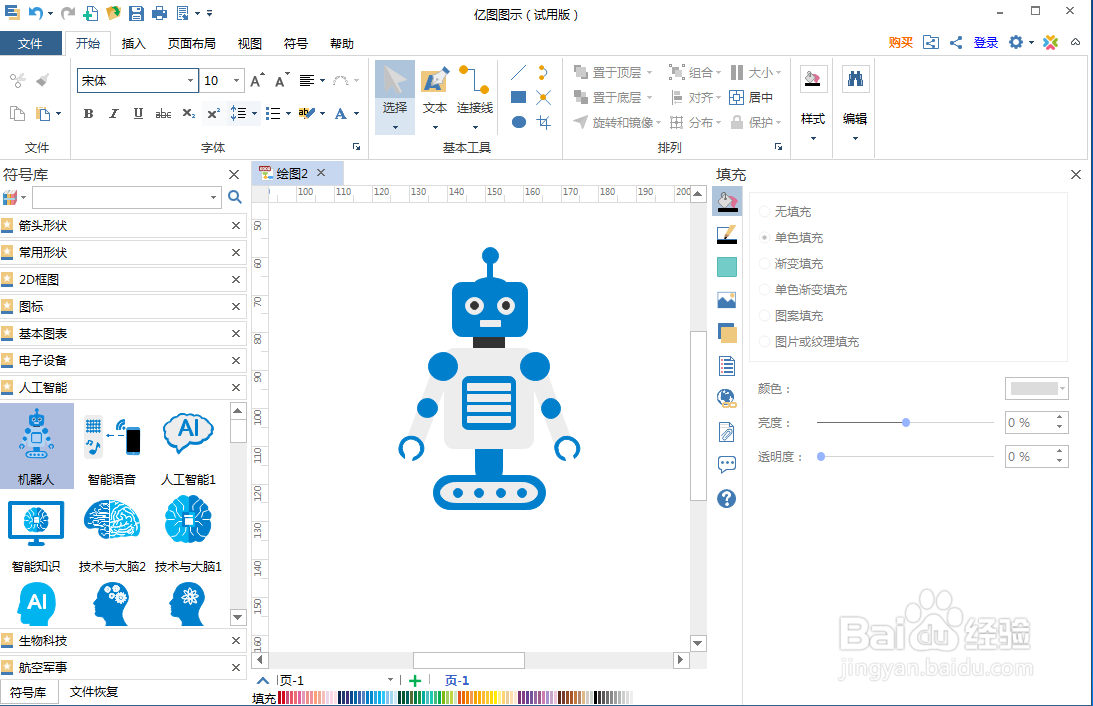Select 图案填充 fill option
1093x706 pixels.
click(x=791, y=316)
